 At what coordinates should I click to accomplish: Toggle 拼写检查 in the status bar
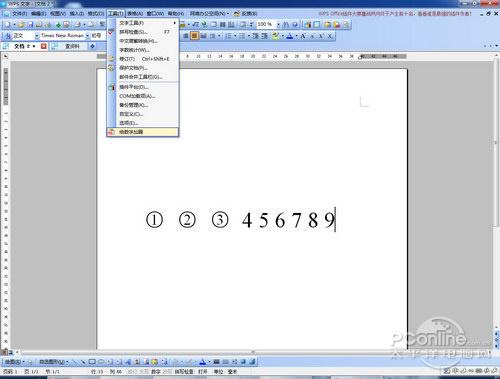pos(184,371)
